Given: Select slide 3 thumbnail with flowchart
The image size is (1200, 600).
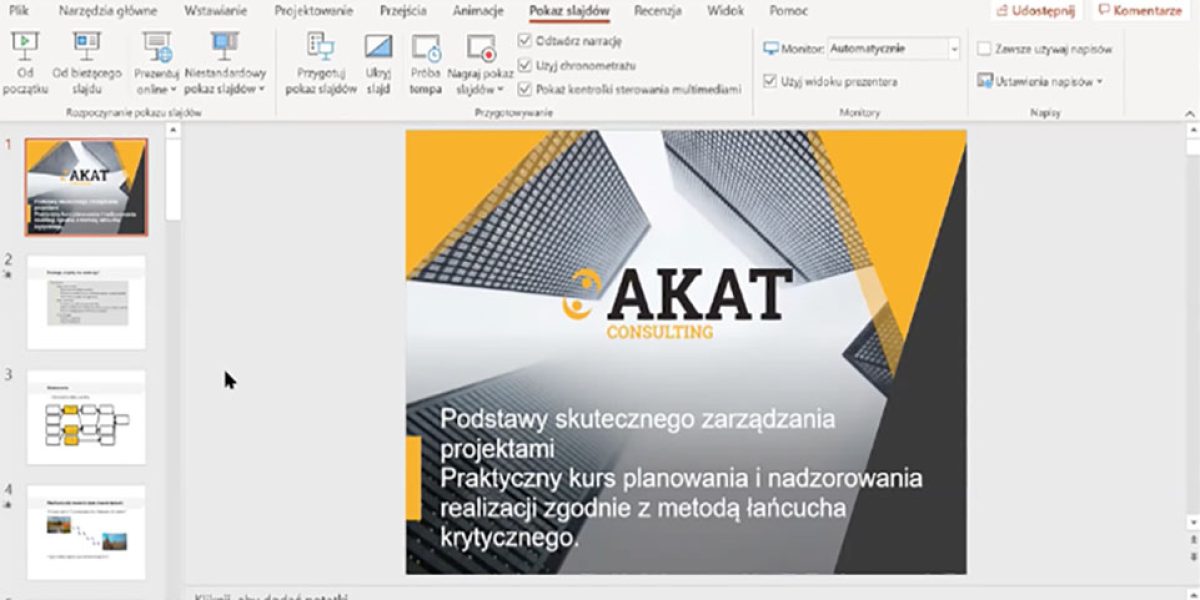Looking at the screenshot, I should pos(86,417).
